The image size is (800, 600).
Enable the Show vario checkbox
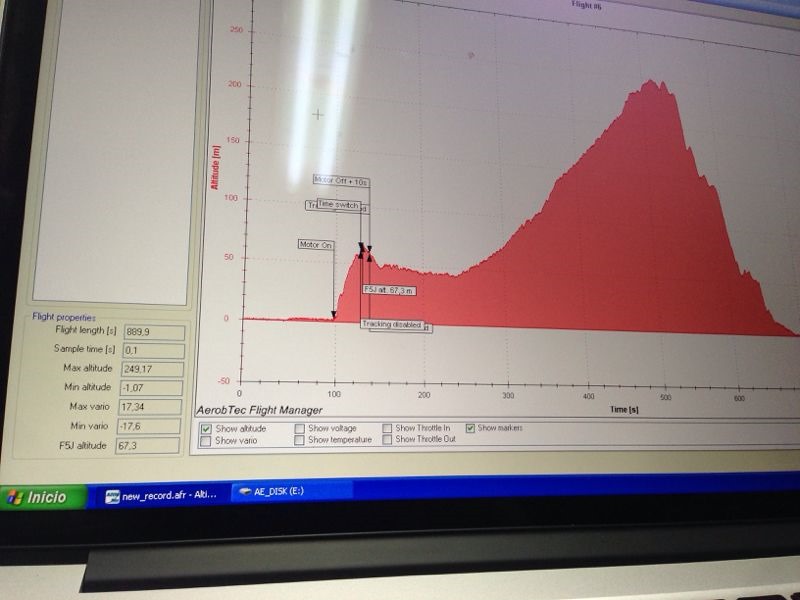[206, 441]
